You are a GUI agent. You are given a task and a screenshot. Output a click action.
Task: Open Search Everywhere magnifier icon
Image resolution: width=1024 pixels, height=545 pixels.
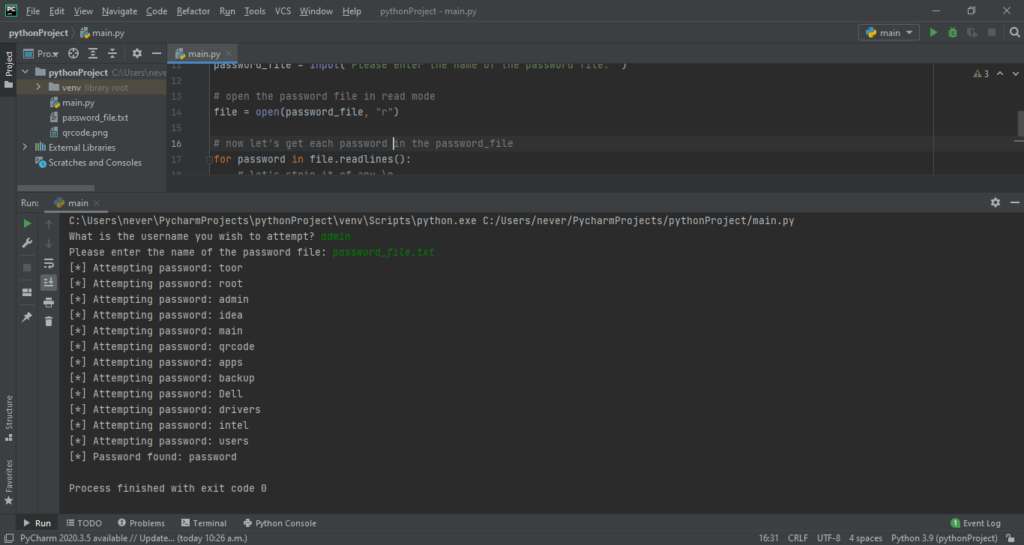(x=1010, y=33)
